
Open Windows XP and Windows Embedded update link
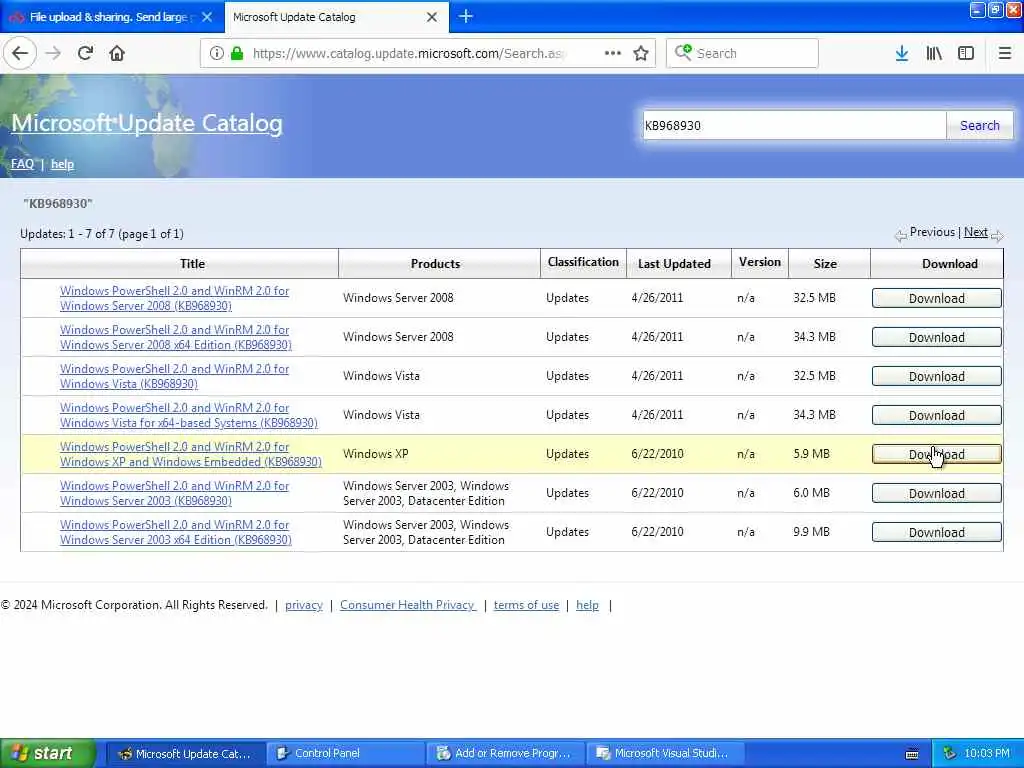click(x=191, y=454)
